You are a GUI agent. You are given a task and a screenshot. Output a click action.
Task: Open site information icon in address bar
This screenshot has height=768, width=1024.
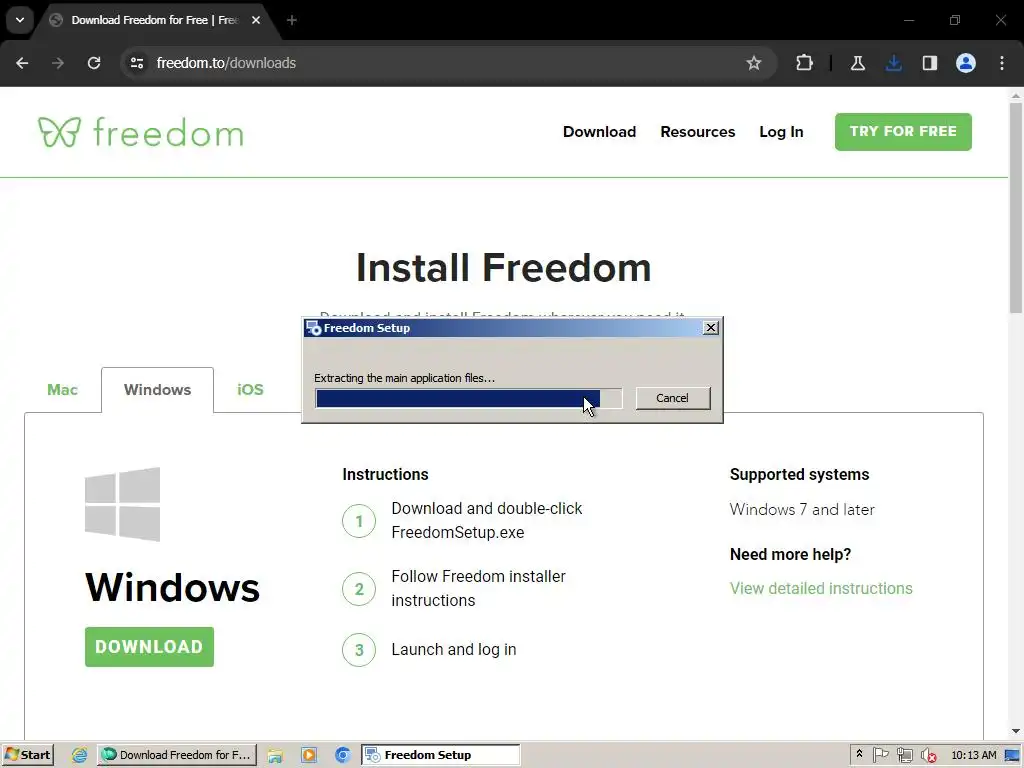coord(136,63)
